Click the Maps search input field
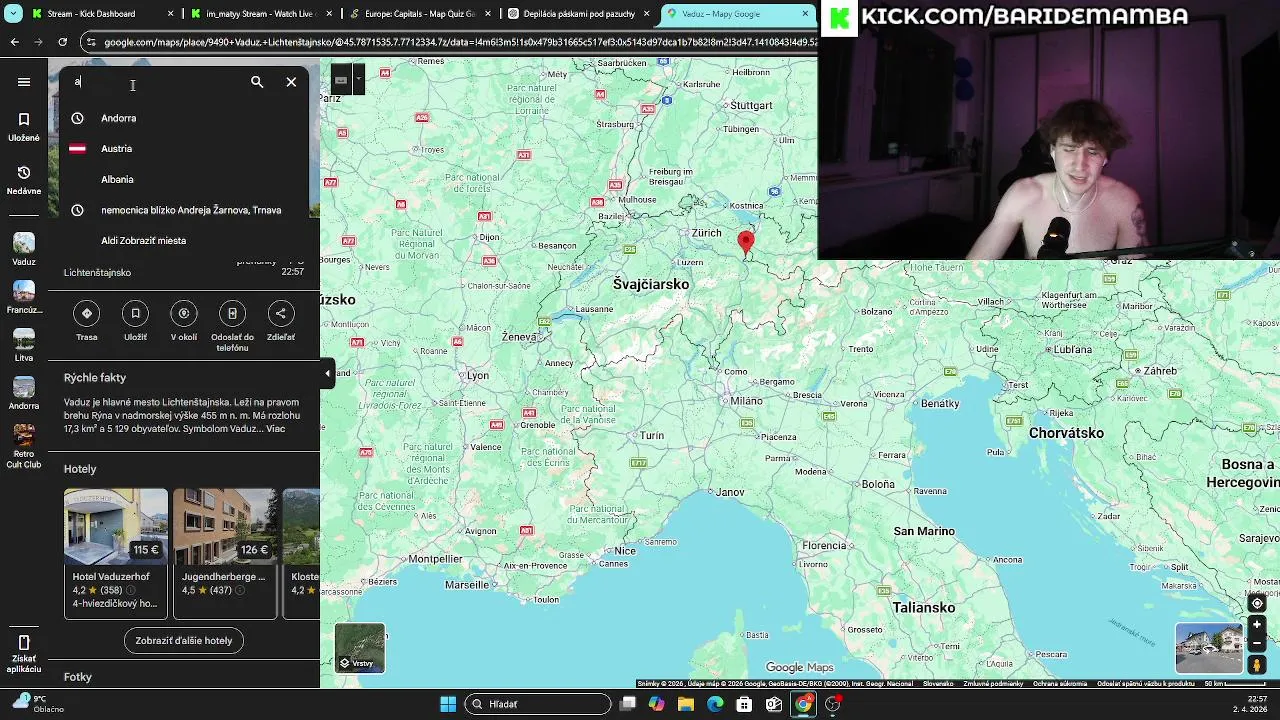The image size is (1280, 720). [155, 82]
